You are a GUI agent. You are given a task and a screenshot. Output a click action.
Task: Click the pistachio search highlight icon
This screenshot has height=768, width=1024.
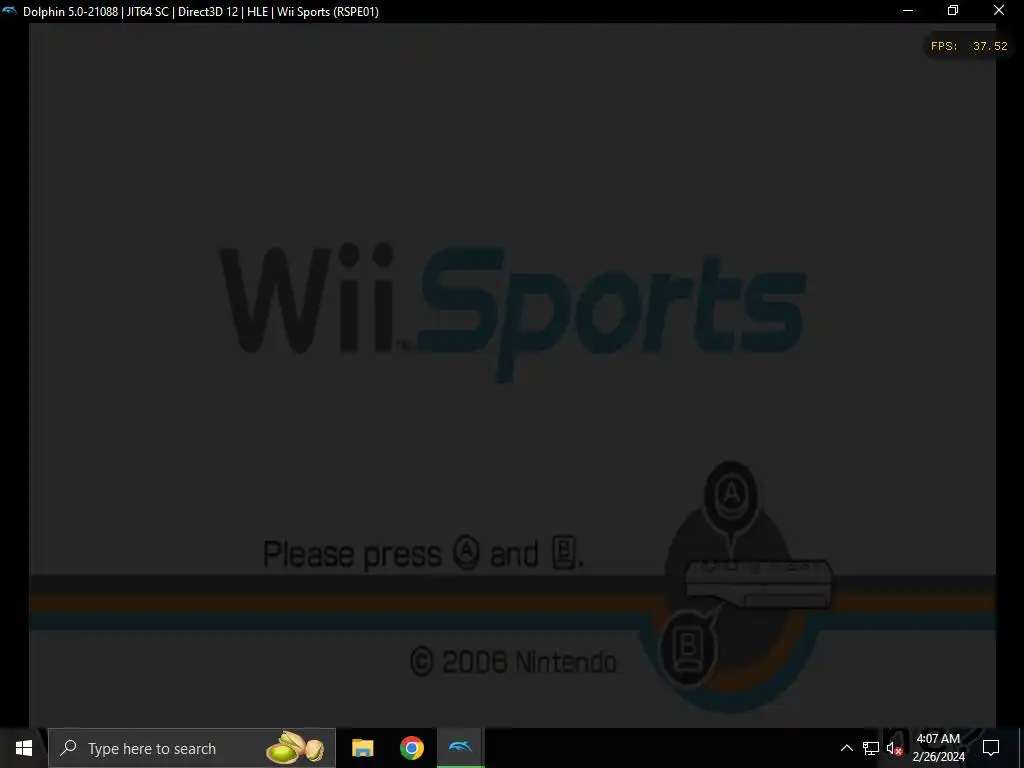click(x=295, y=748)
